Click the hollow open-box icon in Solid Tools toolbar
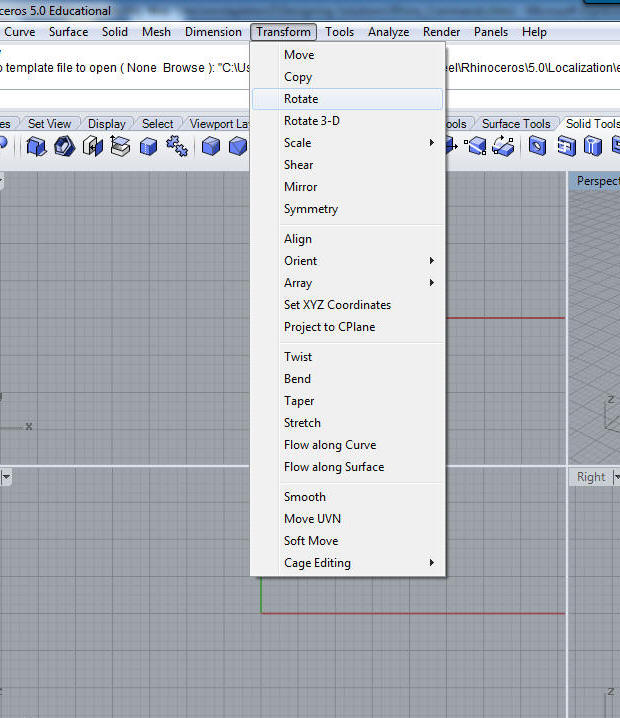The height and width of the screenshot is (718, 620). coord(36,147)
